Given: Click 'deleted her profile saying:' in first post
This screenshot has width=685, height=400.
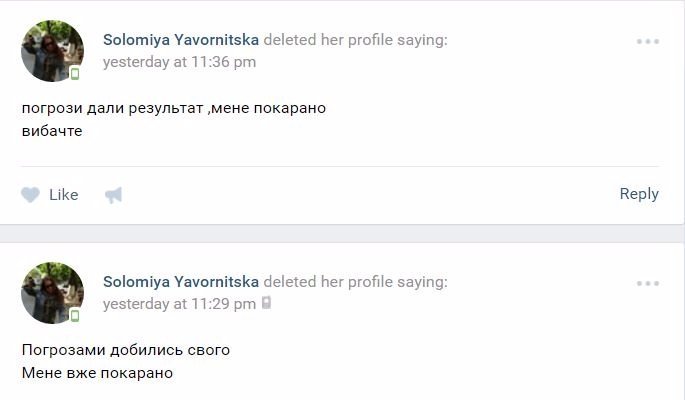Looking at the screenshot, I should [355, 40].
